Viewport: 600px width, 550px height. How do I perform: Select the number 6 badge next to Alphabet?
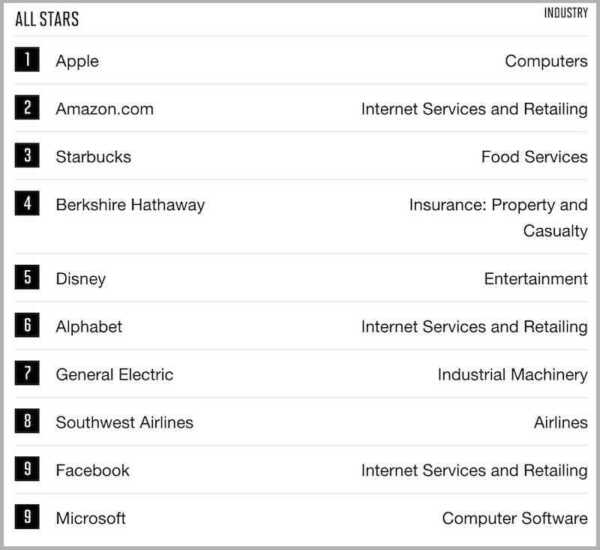click(x=27, y=326)
